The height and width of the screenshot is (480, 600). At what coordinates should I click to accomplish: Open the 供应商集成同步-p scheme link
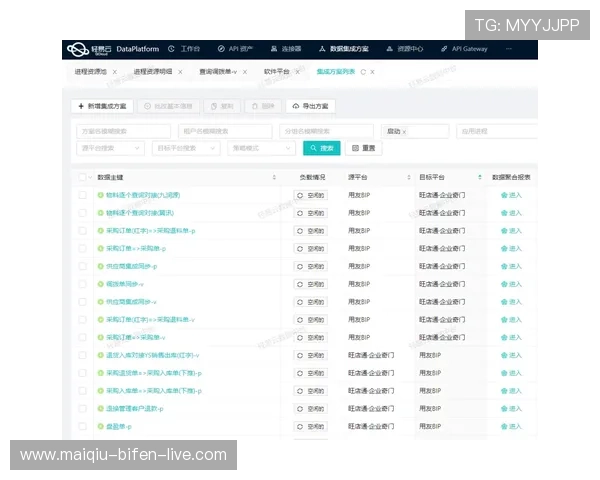coord(131,266)
